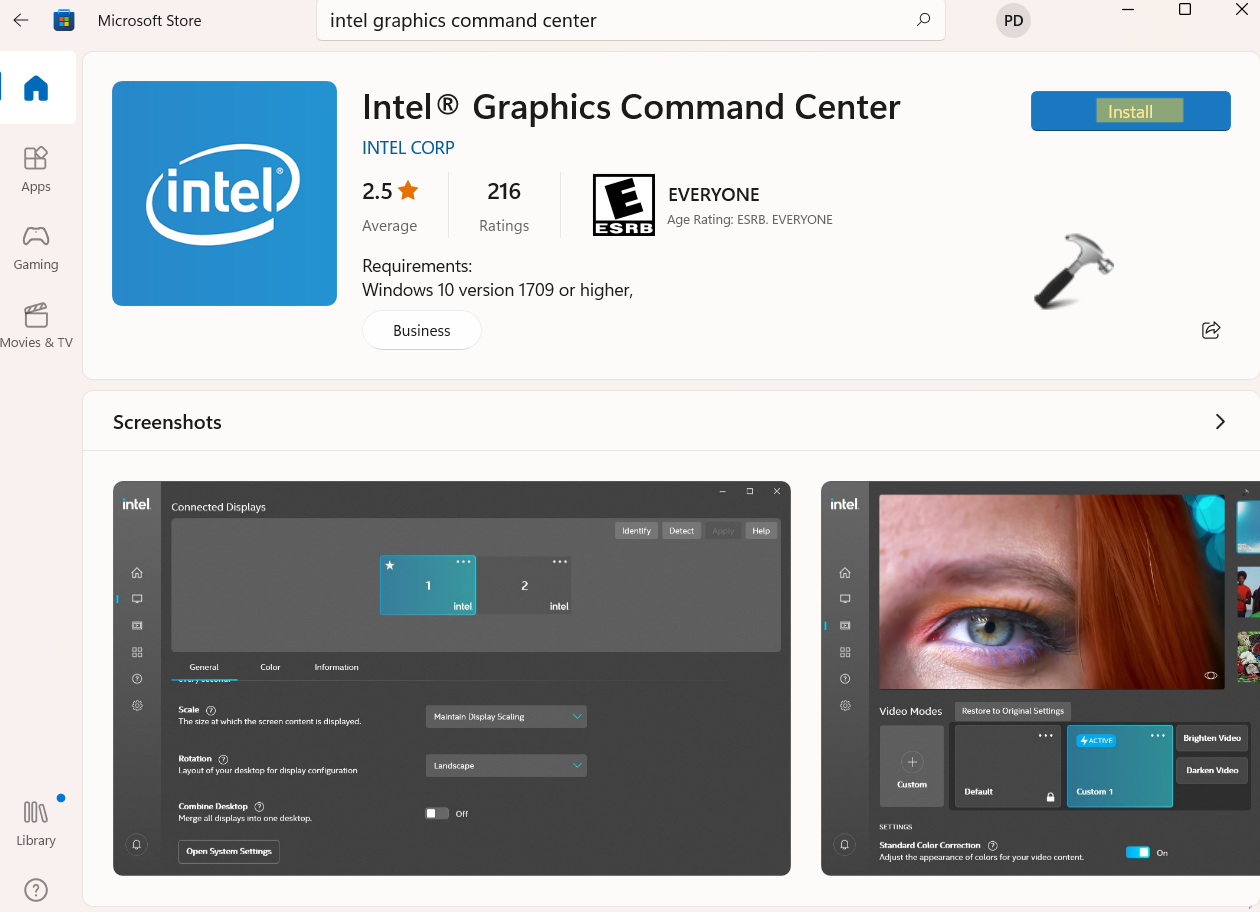Image resolution: width=1260 pixels, height=912 pixels.
Task: Expand Screenshots section chevron
Action: tap(1220, 421)
